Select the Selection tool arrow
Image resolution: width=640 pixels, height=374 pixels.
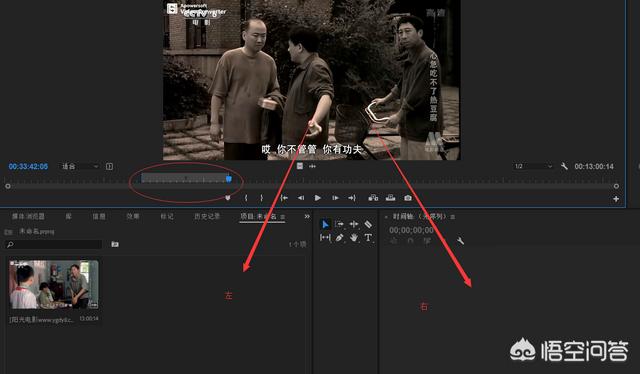pos(325,224)
